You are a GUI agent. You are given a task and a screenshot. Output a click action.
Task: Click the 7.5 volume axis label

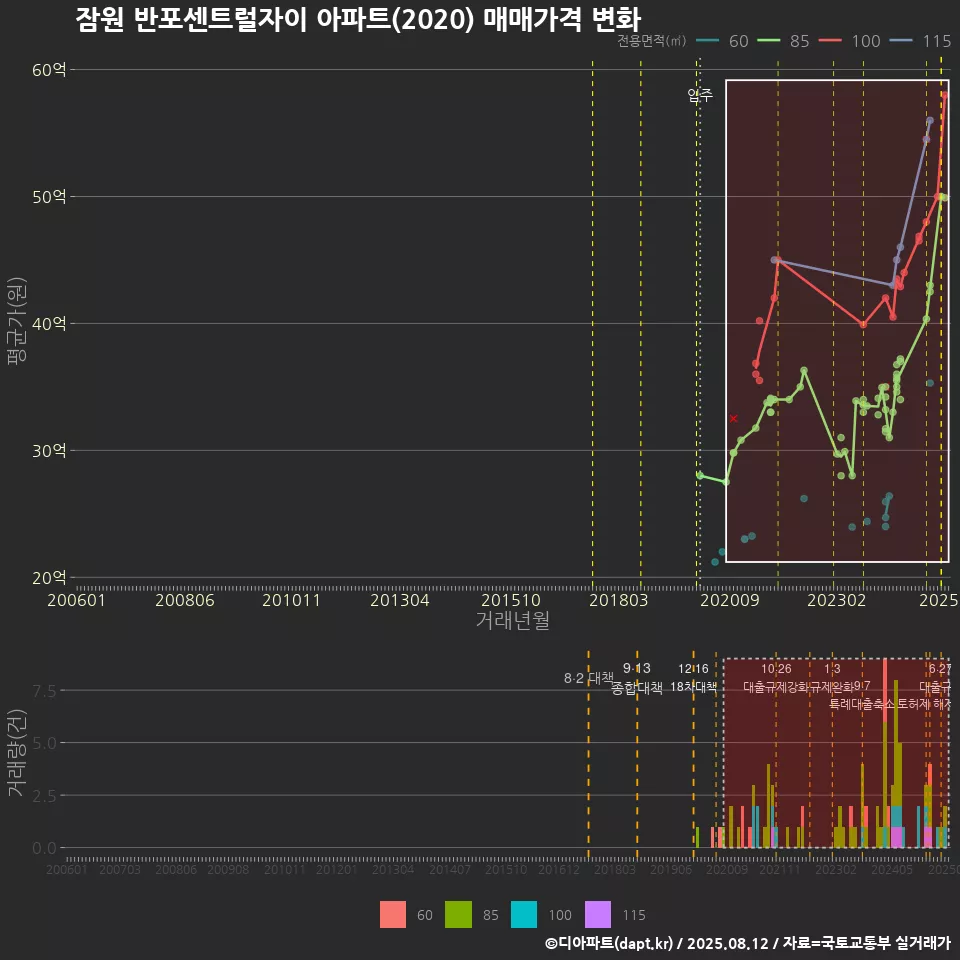pyautogui.click(x=44, y=691)
